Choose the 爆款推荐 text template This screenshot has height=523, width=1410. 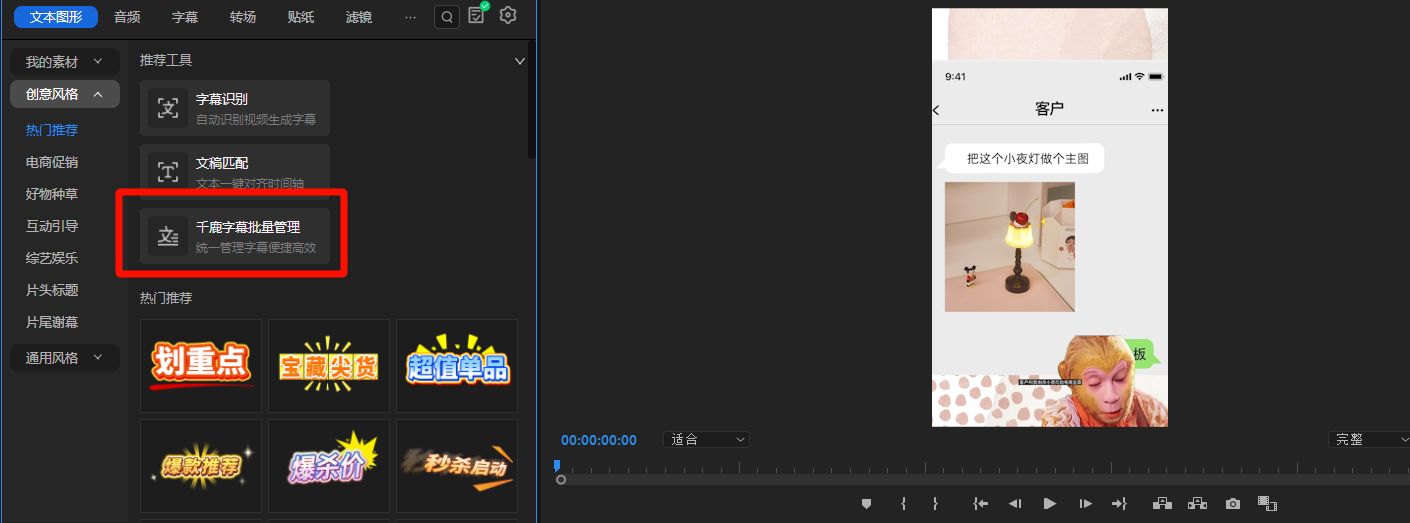[x=201, y=466]
